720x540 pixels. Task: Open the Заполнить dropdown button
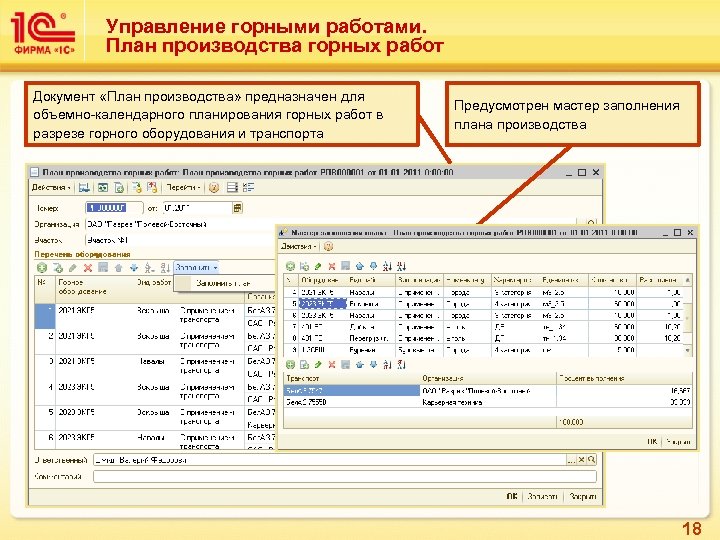tap(196, 267)
